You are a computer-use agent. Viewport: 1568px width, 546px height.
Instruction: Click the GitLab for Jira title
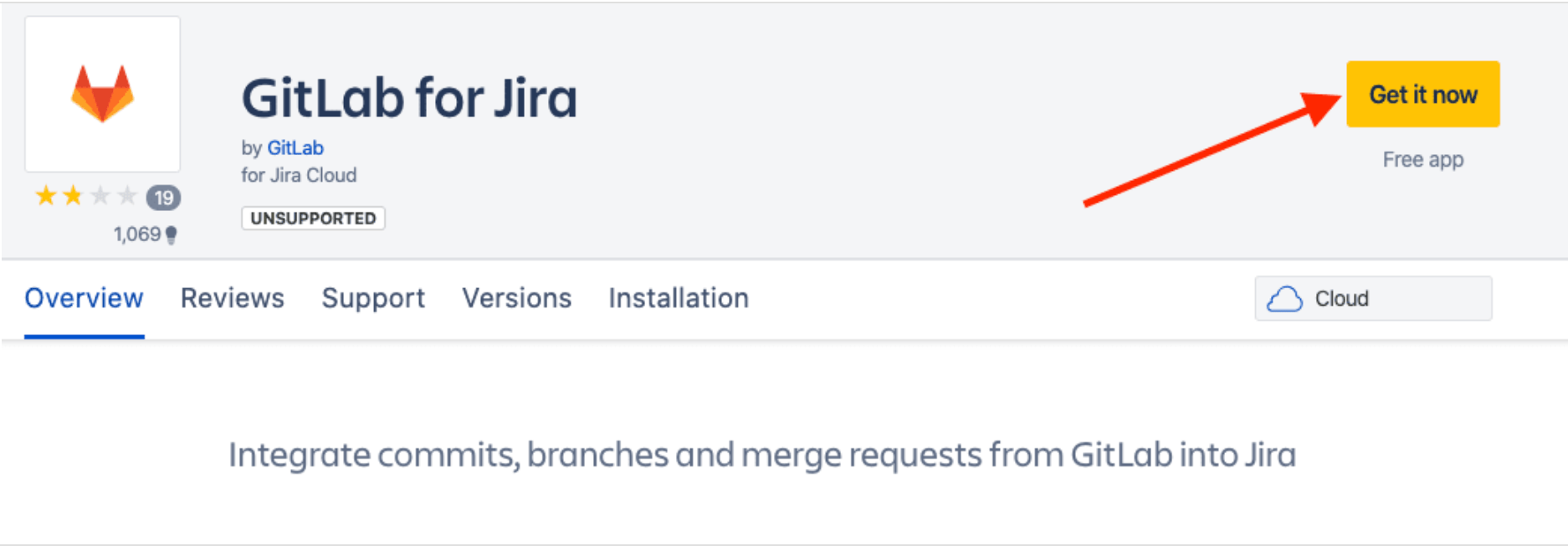[409, 96]
